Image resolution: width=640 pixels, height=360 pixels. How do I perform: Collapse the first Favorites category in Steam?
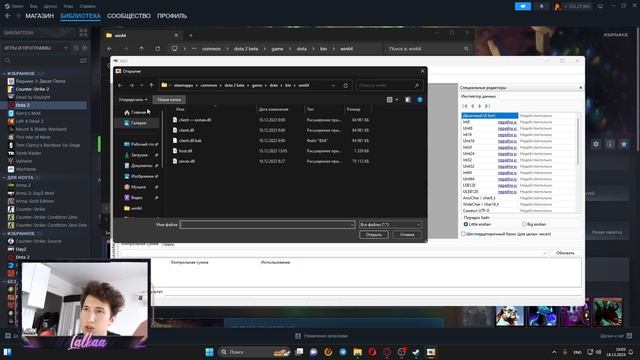click(x=4, y=73)
